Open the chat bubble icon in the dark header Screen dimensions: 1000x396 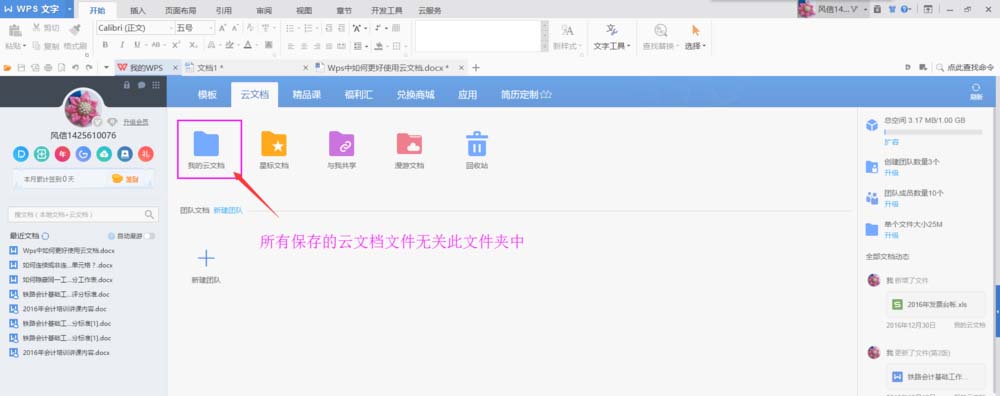point(142,85)
